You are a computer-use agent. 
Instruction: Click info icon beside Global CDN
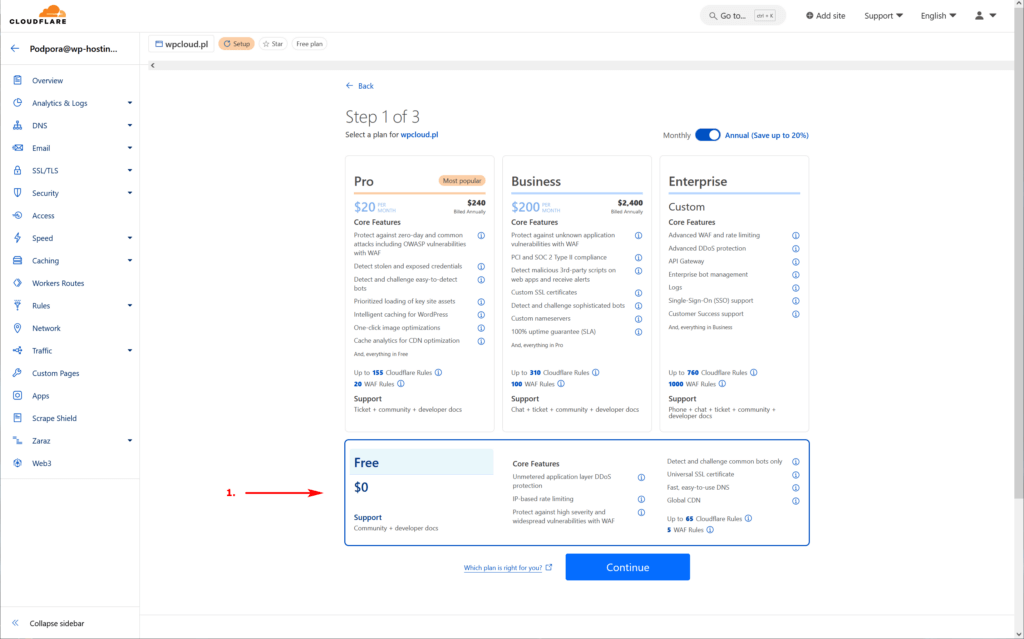tap(796, 500)
